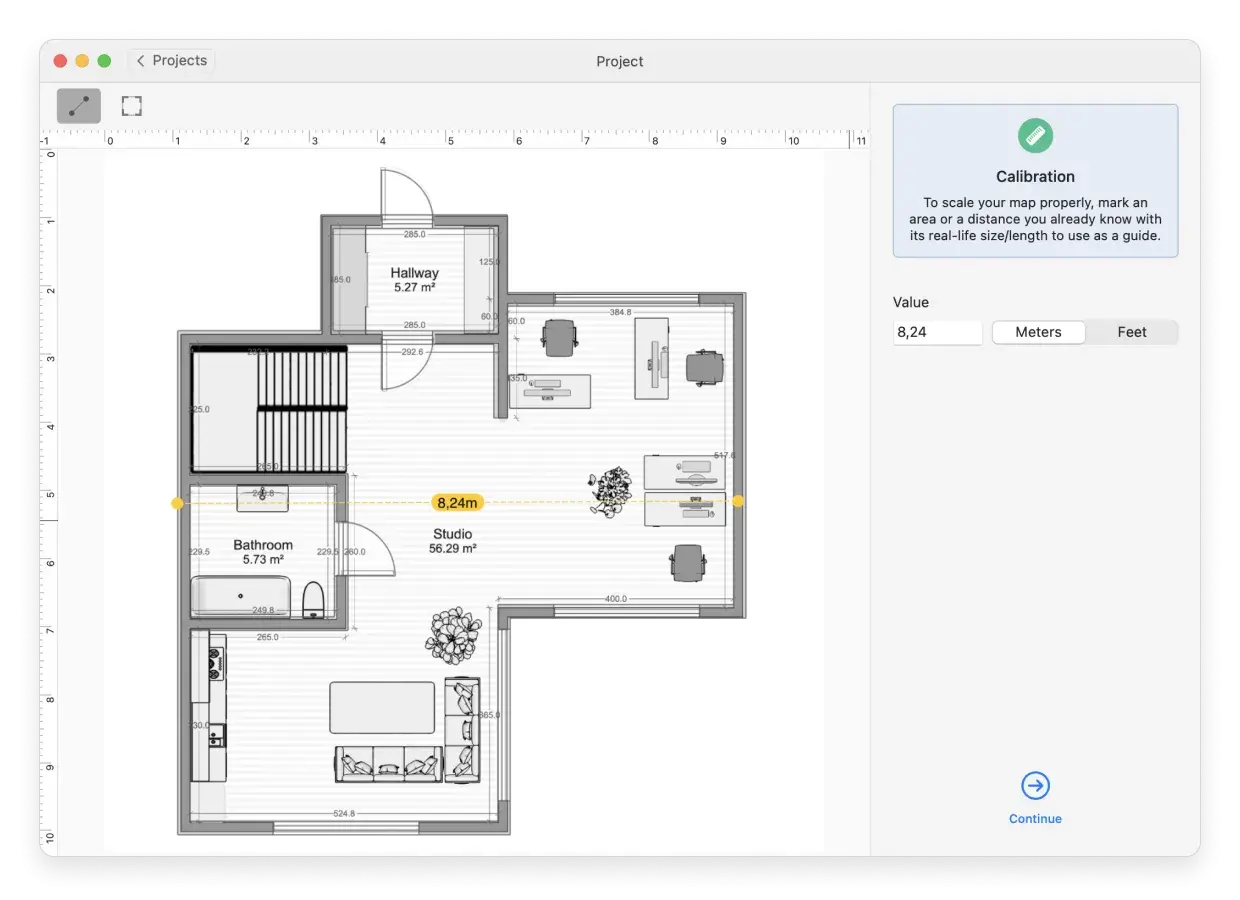Click the bathtub in the Bathroom
Screen dimensions: 1240x900
coord(241,596)
